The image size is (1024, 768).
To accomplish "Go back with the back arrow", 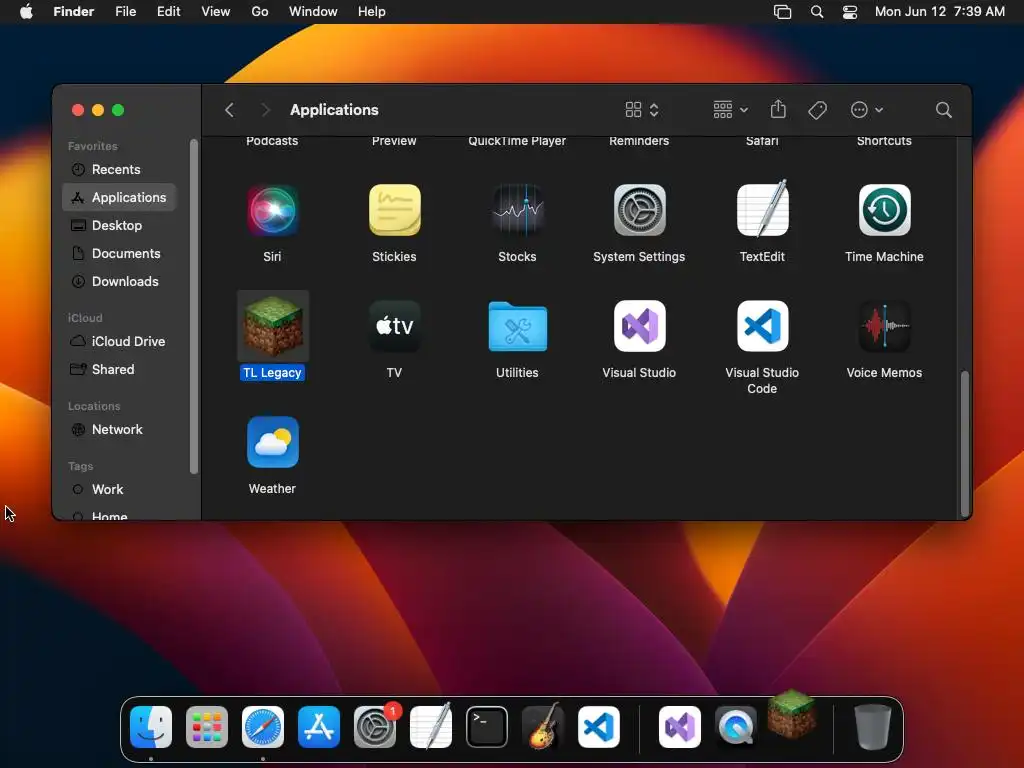I will [x=229, y=110].
